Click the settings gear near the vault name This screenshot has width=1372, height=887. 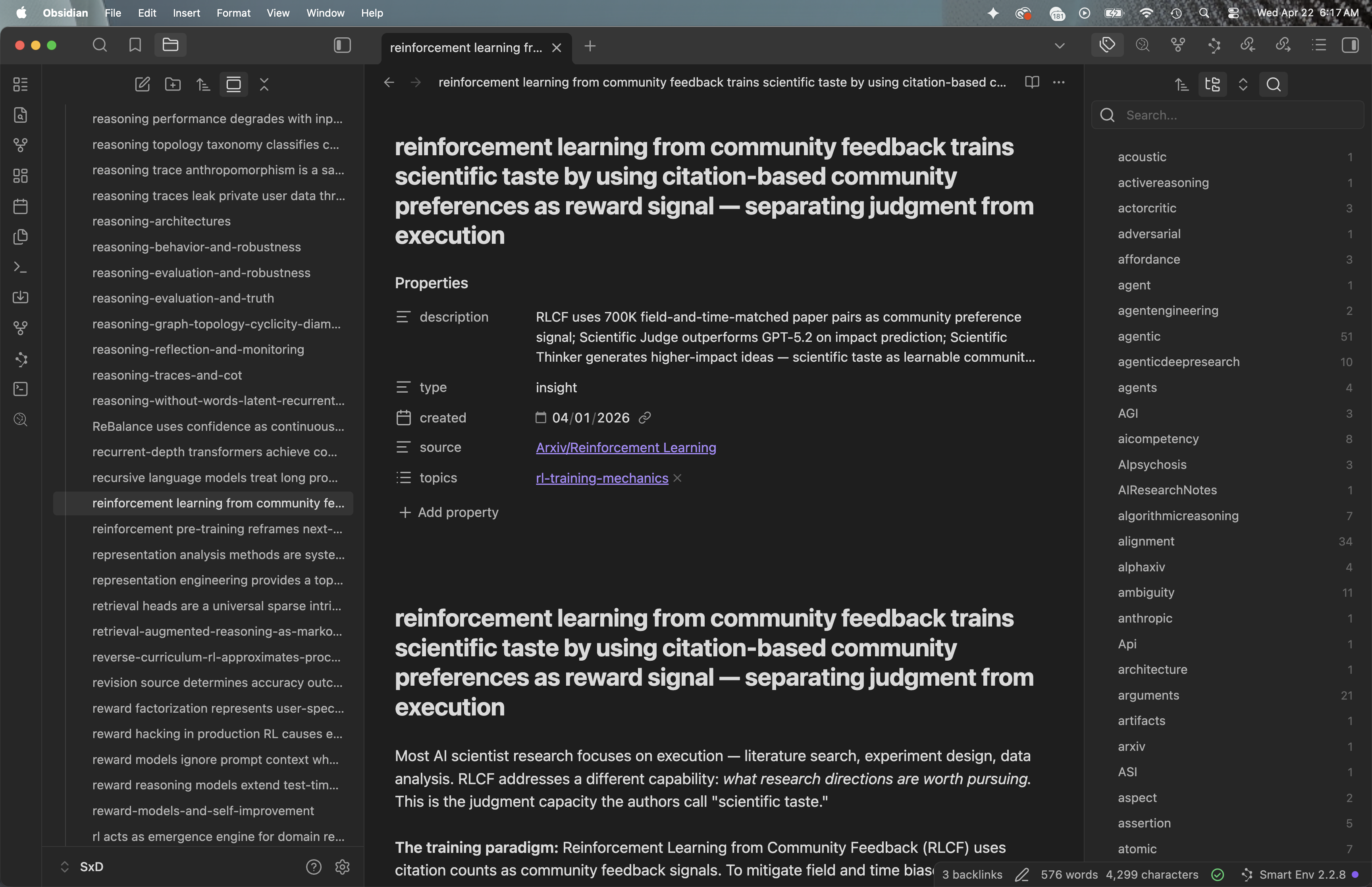point(343,867)
